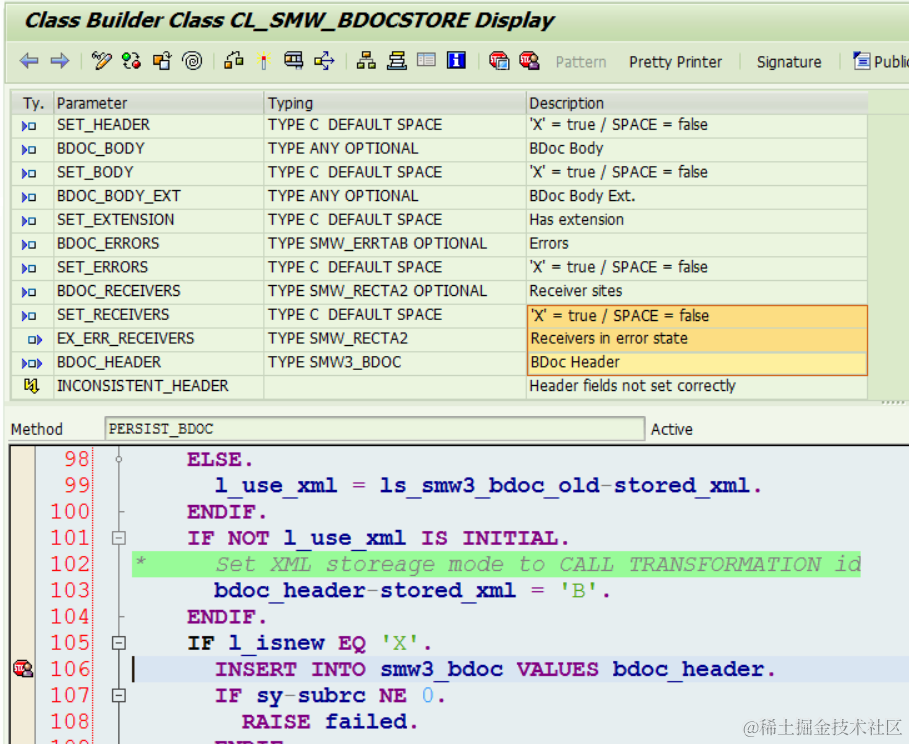
Task: Click the breakpoint margin beside line 103
Action: coord(23,591)
